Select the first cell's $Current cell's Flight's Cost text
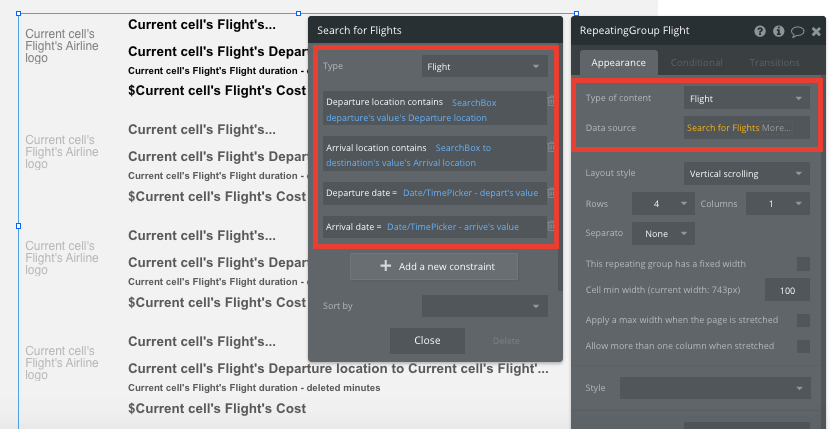This screenshot has width=830, height=429. (x=217, y=91)
